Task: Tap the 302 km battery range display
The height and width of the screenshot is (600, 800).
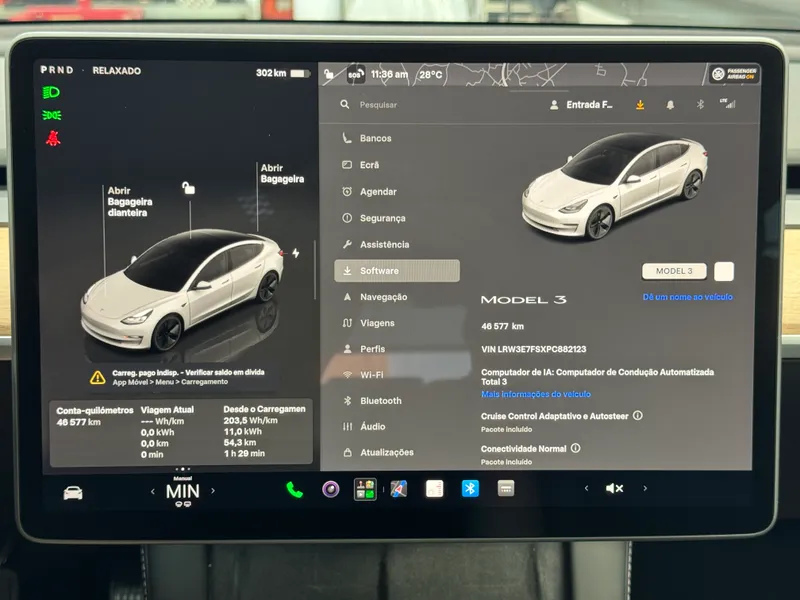Action: pyautogui.click(x=283, y=73)
